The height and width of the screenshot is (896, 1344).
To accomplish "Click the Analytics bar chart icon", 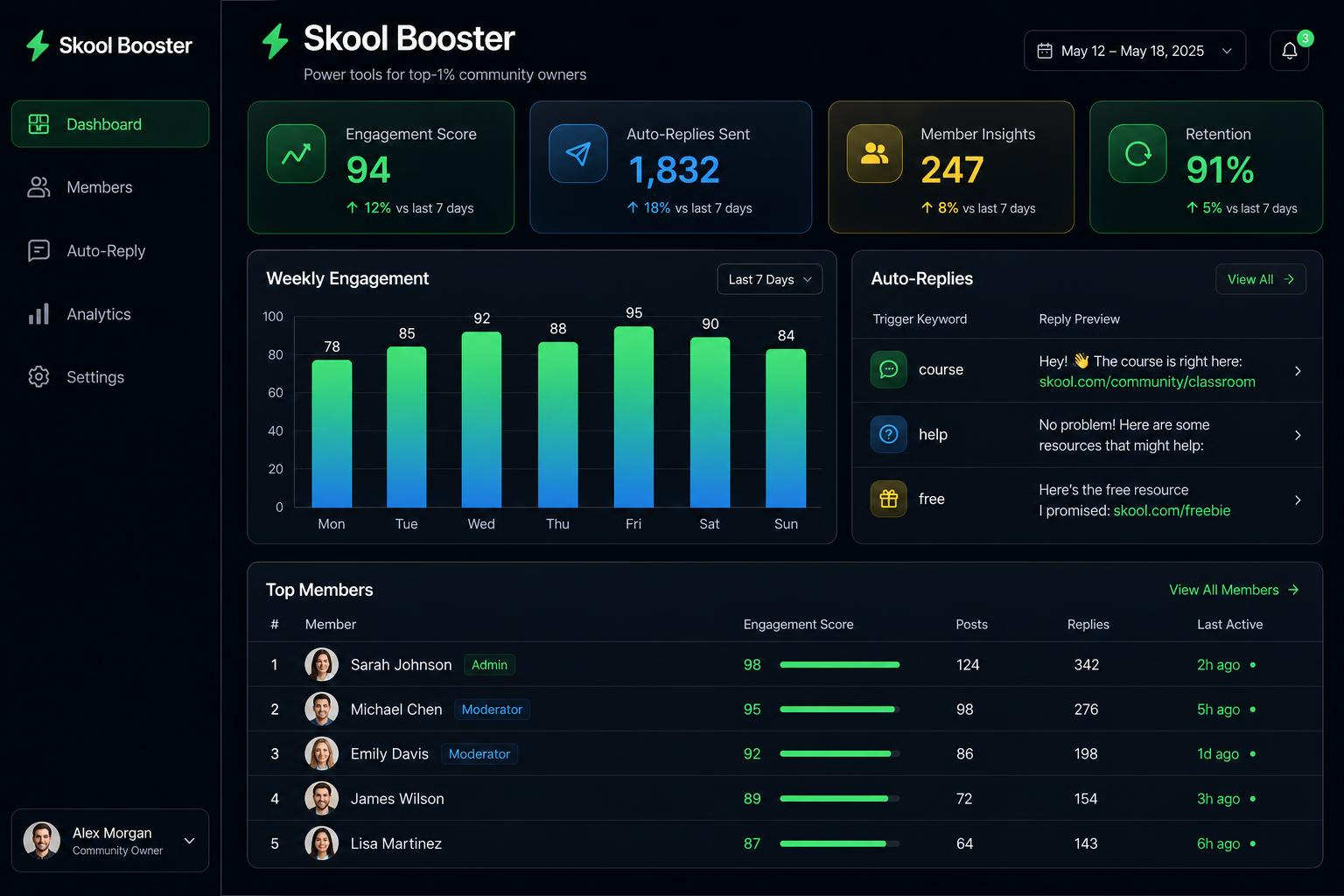I will click(x=38, y=314).
